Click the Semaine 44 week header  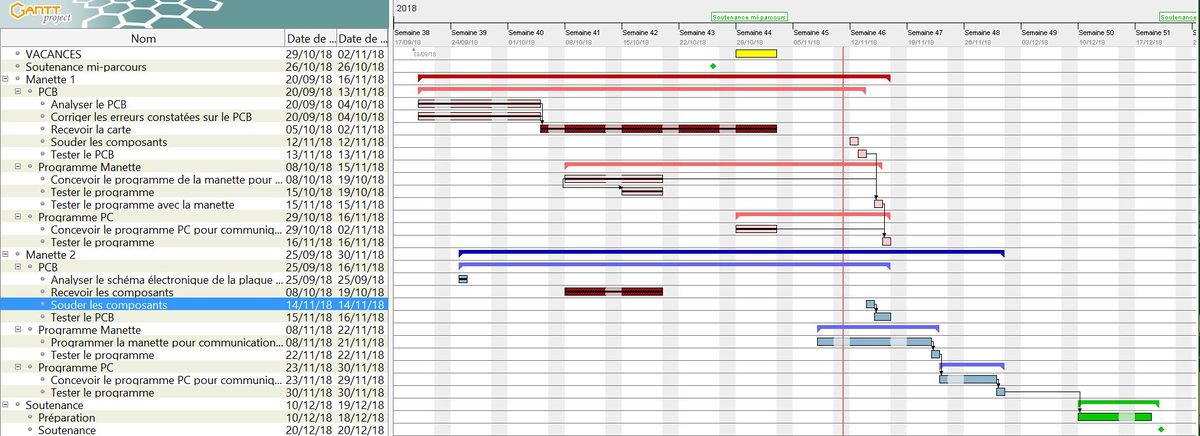[x=754, y=32]
